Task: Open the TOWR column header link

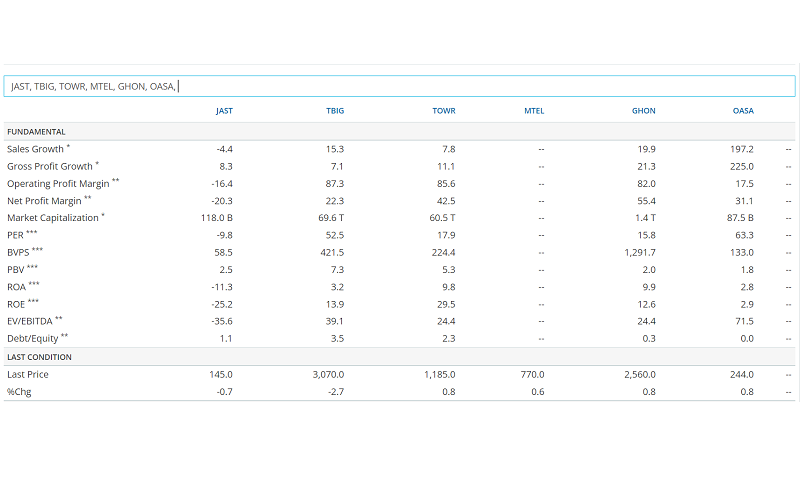Action: (x=444, y=111)
